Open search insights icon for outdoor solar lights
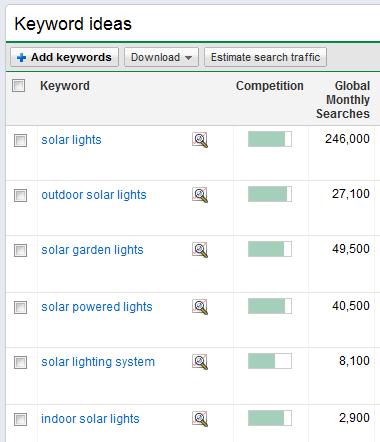 pyautogui.click(x=200, y=195)
